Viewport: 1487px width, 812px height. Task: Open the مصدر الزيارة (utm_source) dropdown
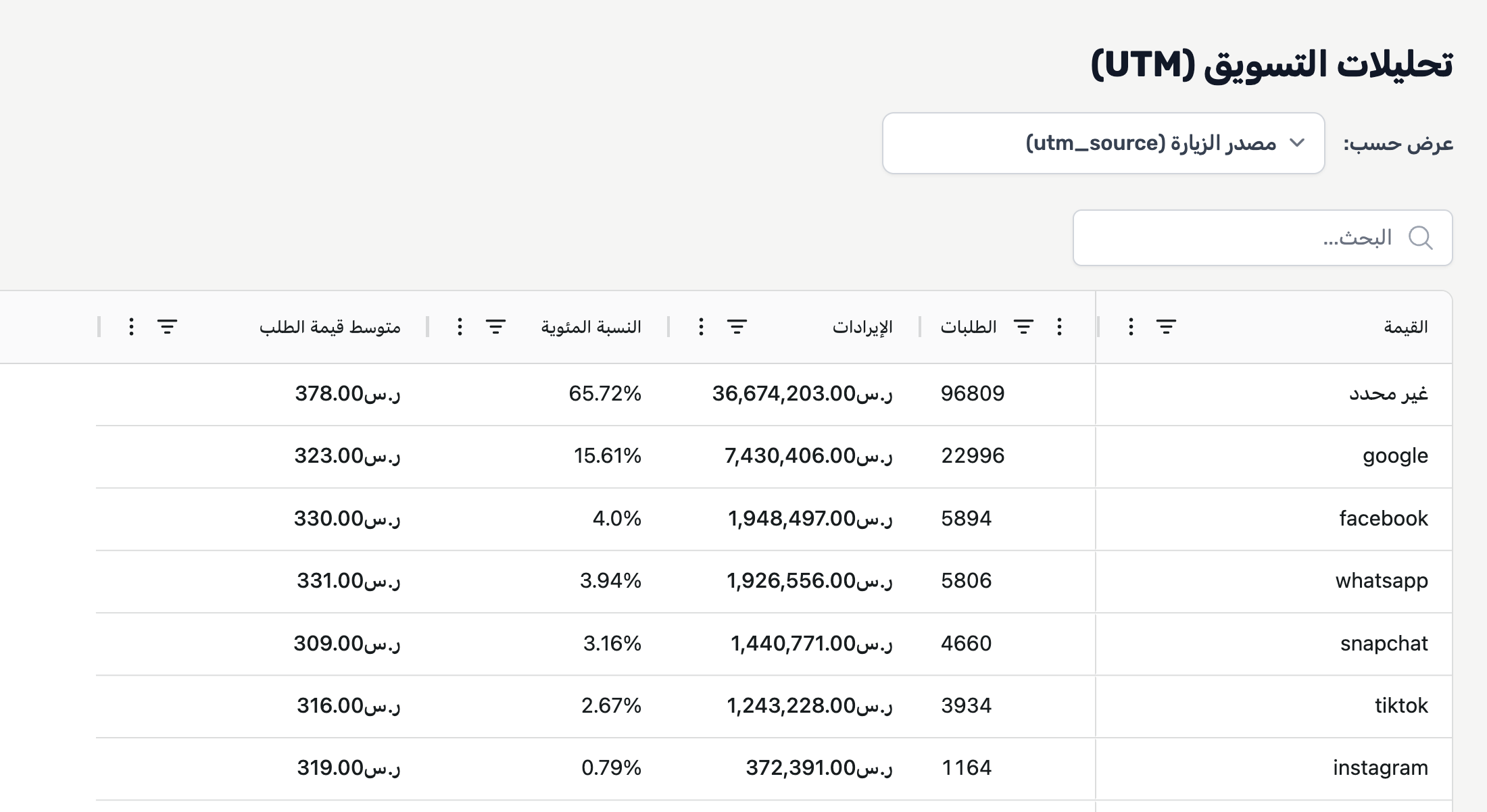tap(1103, 143)
